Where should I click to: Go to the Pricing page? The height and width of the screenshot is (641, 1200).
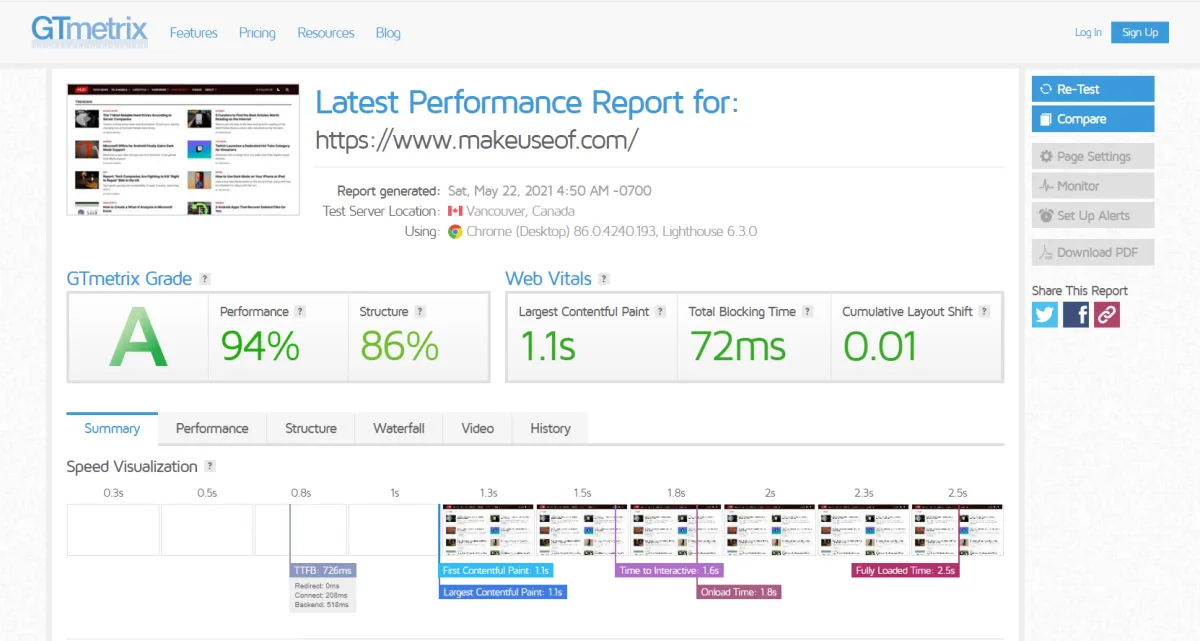pos(257,33)
